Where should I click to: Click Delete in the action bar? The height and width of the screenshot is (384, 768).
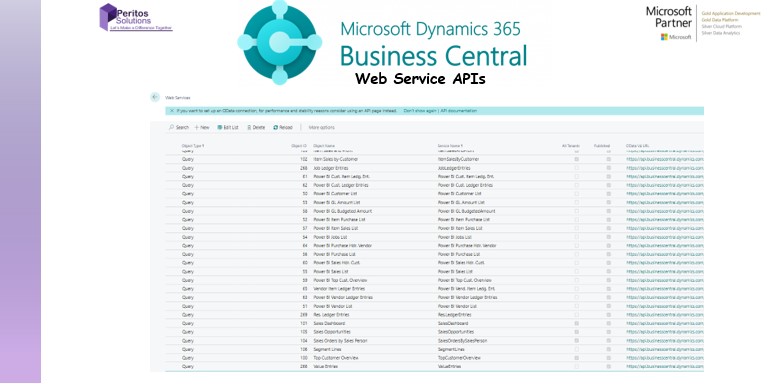tap(256, 127)
